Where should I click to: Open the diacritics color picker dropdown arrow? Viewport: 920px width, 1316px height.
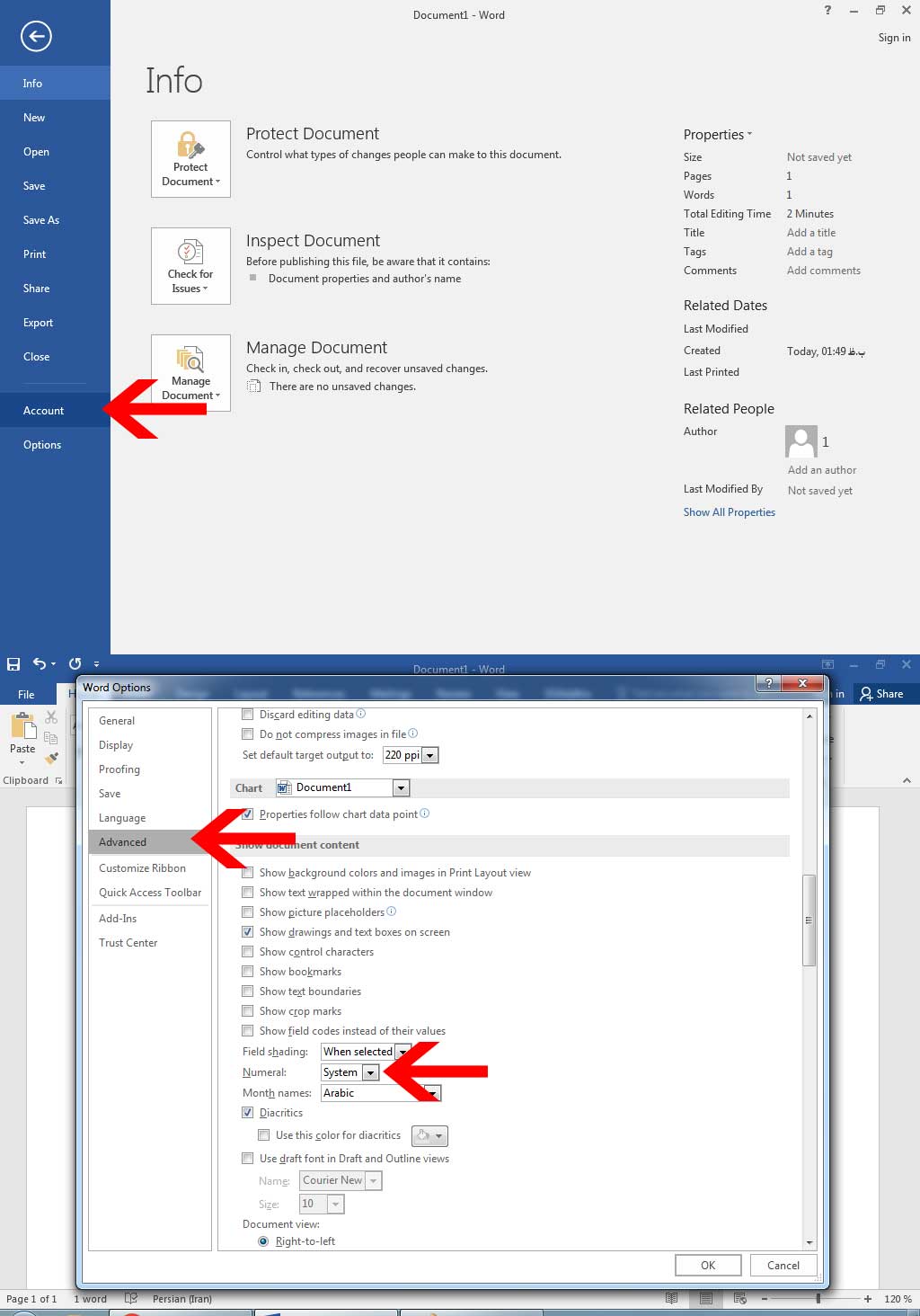[x=438, y=1136]
